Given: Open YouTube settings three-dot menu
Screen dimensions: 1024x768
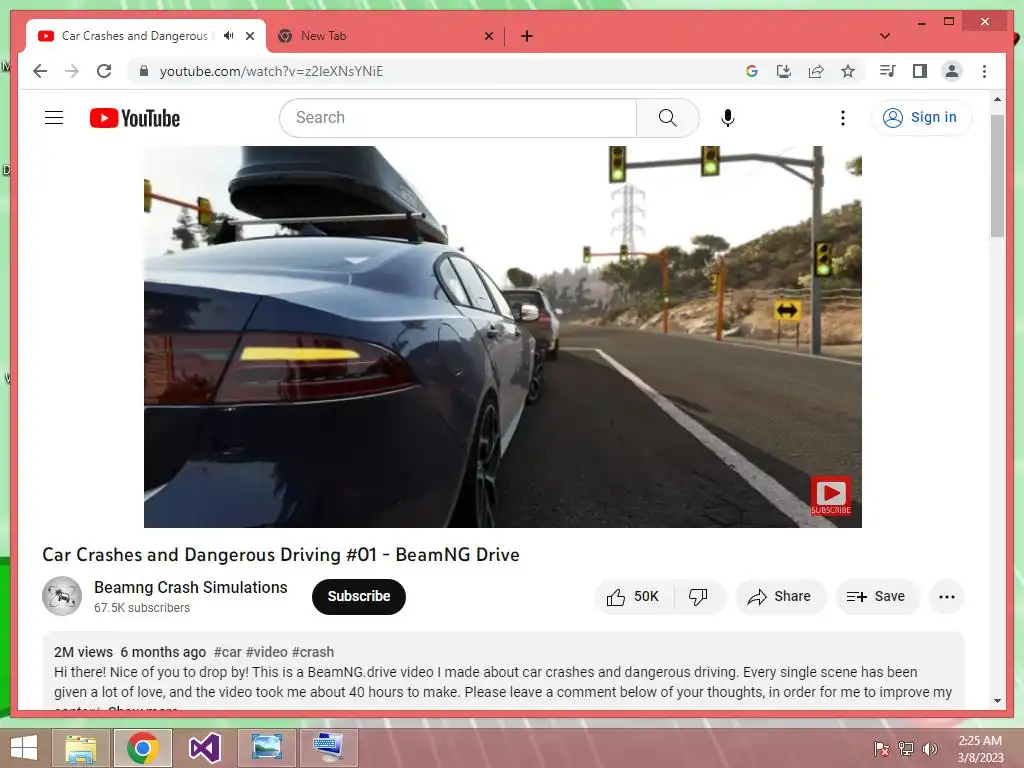Looking at the screenshot, I should pos(842,118).
